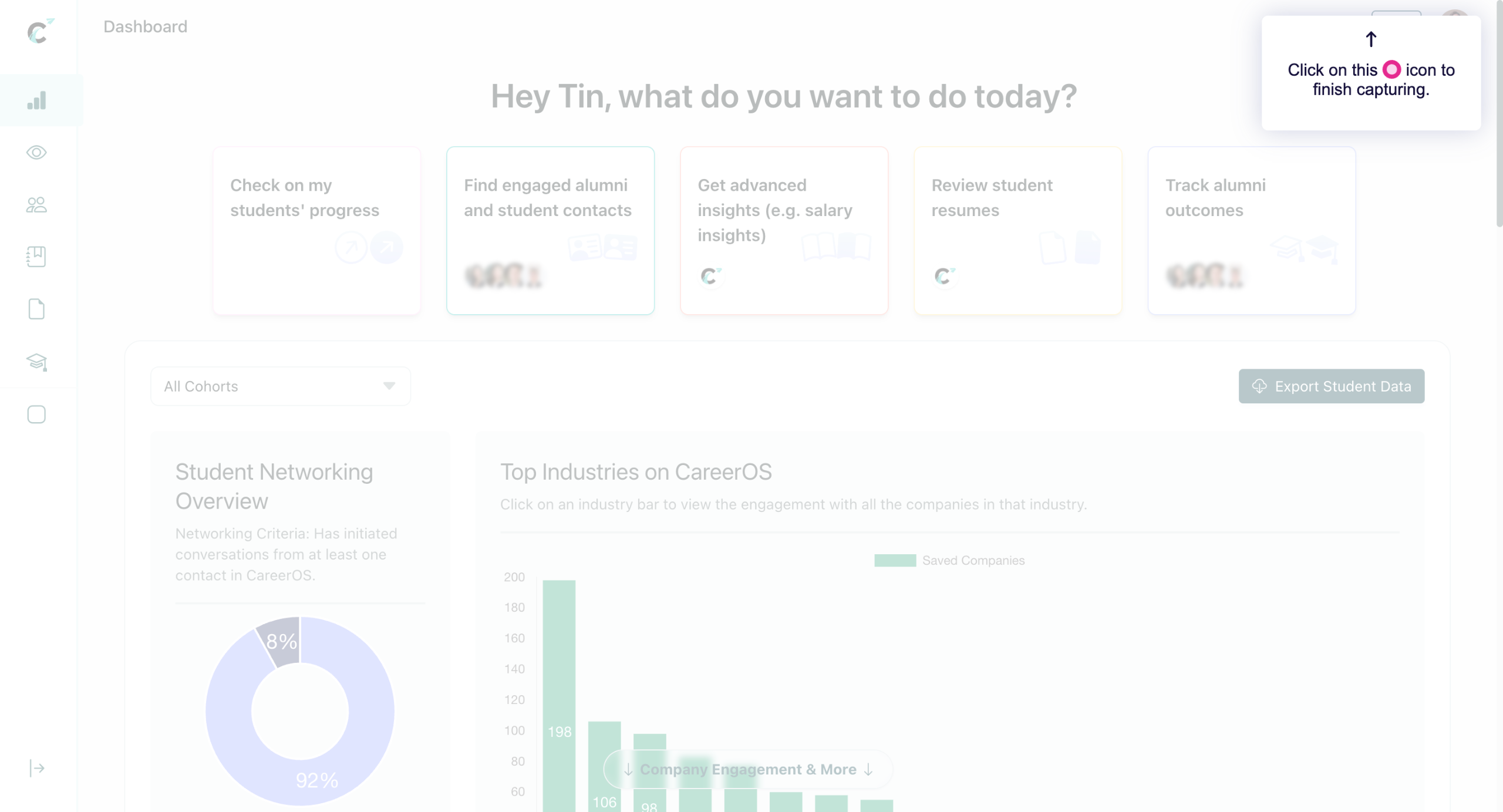1503x812 pixels.
Task: Click the rounded square sidebar icon
Action: [x=36, y=415]
